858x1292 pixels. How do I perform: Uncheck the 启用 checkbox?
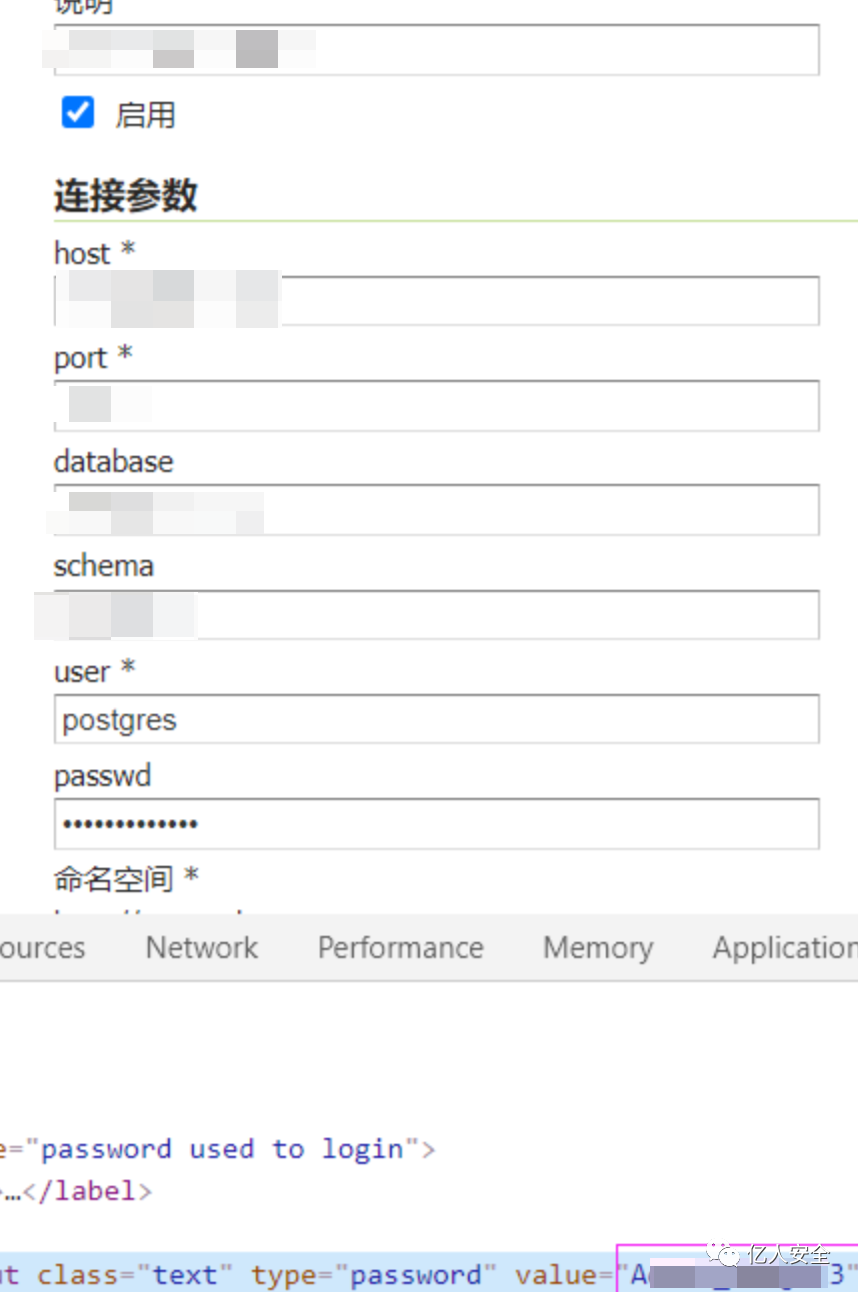(78, 112)
